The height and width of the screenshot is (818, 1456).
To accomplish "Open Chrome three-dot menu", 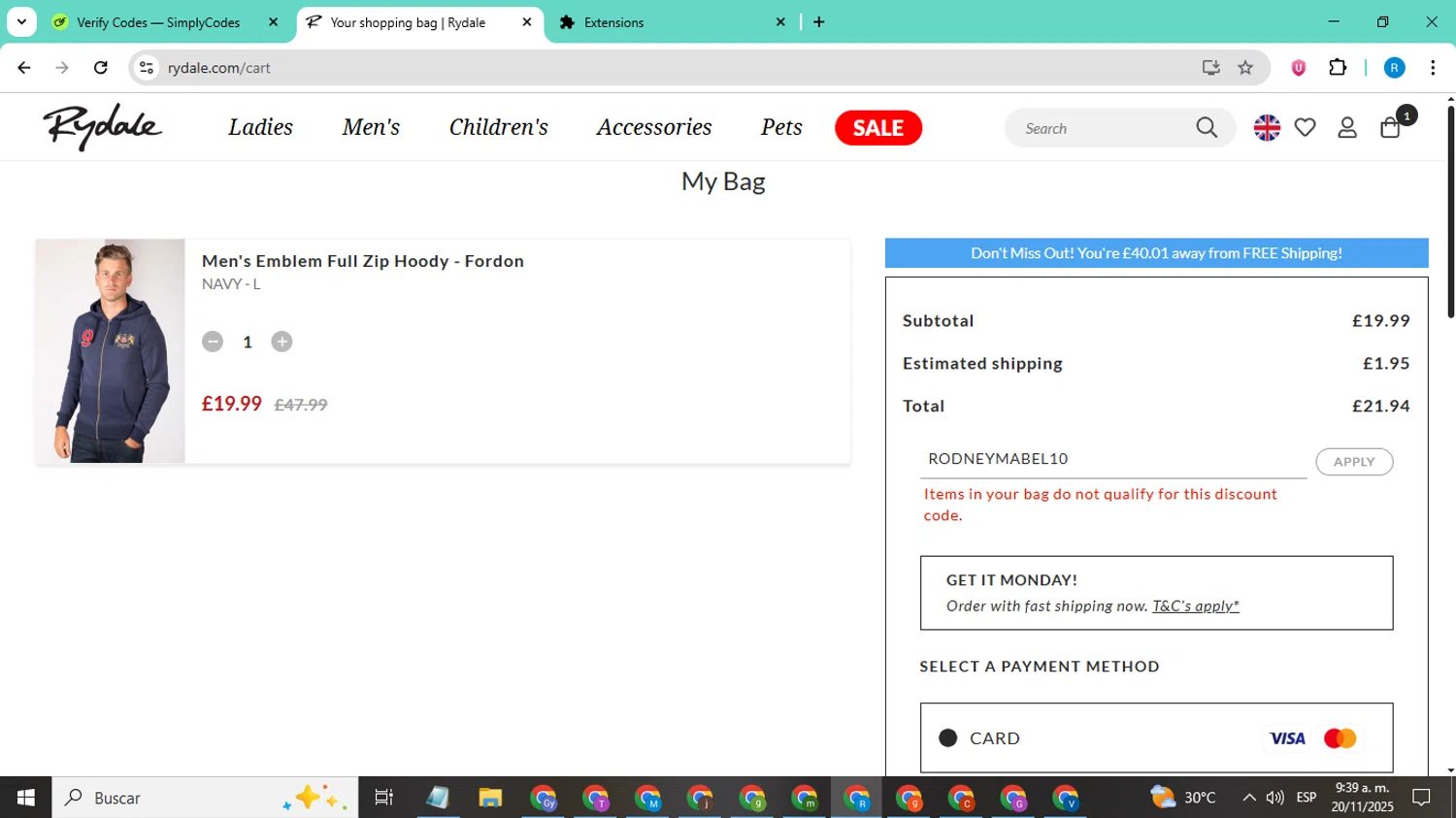I will [1433, 68].
